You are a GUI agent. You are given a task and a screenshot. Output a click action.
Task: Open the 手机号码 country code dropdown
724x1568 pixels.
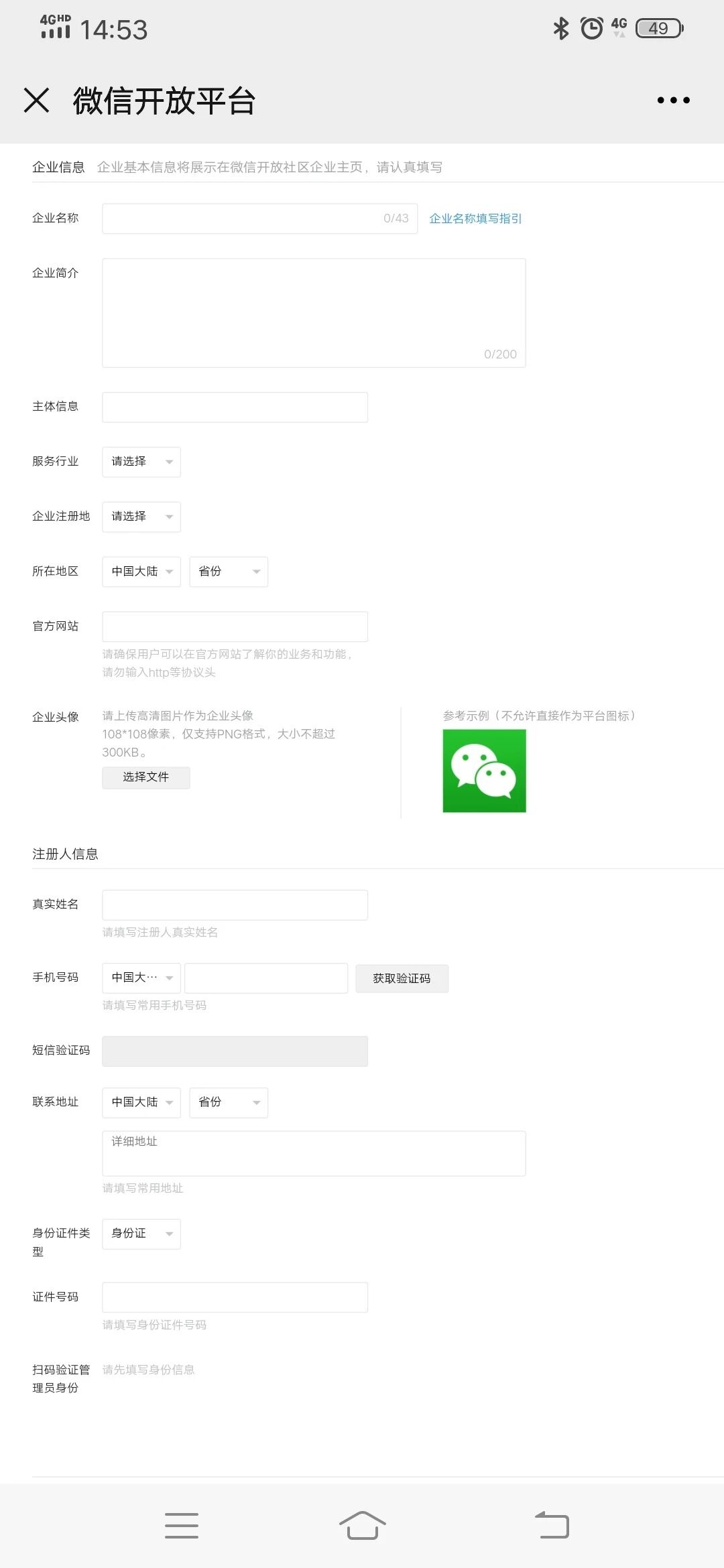point(141,978)
